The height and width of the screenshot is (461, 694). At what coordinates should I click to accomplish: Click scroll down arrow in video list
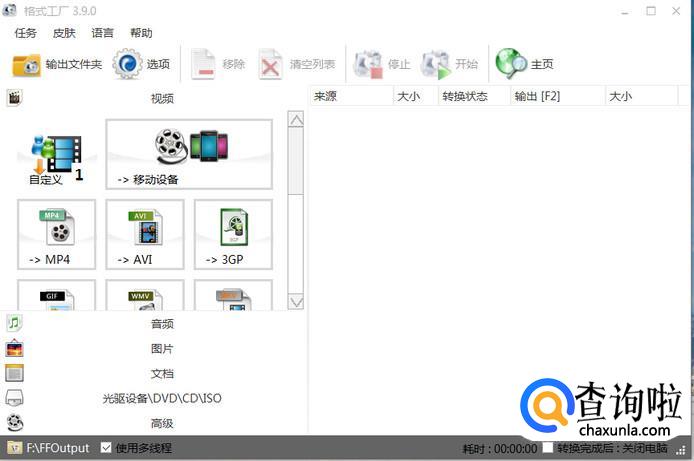(295, 301)
